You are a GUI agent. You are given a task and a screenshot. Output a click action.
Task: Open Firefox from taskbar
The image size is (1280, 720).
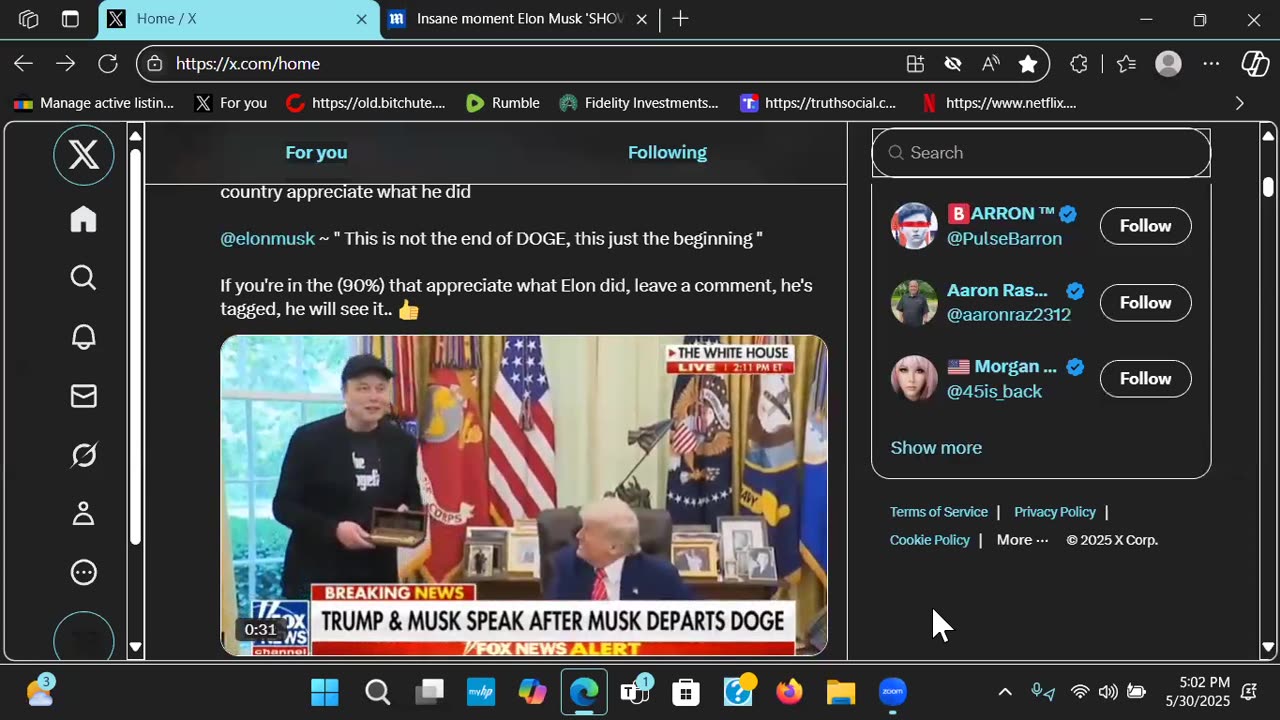[x=789, y=692]
